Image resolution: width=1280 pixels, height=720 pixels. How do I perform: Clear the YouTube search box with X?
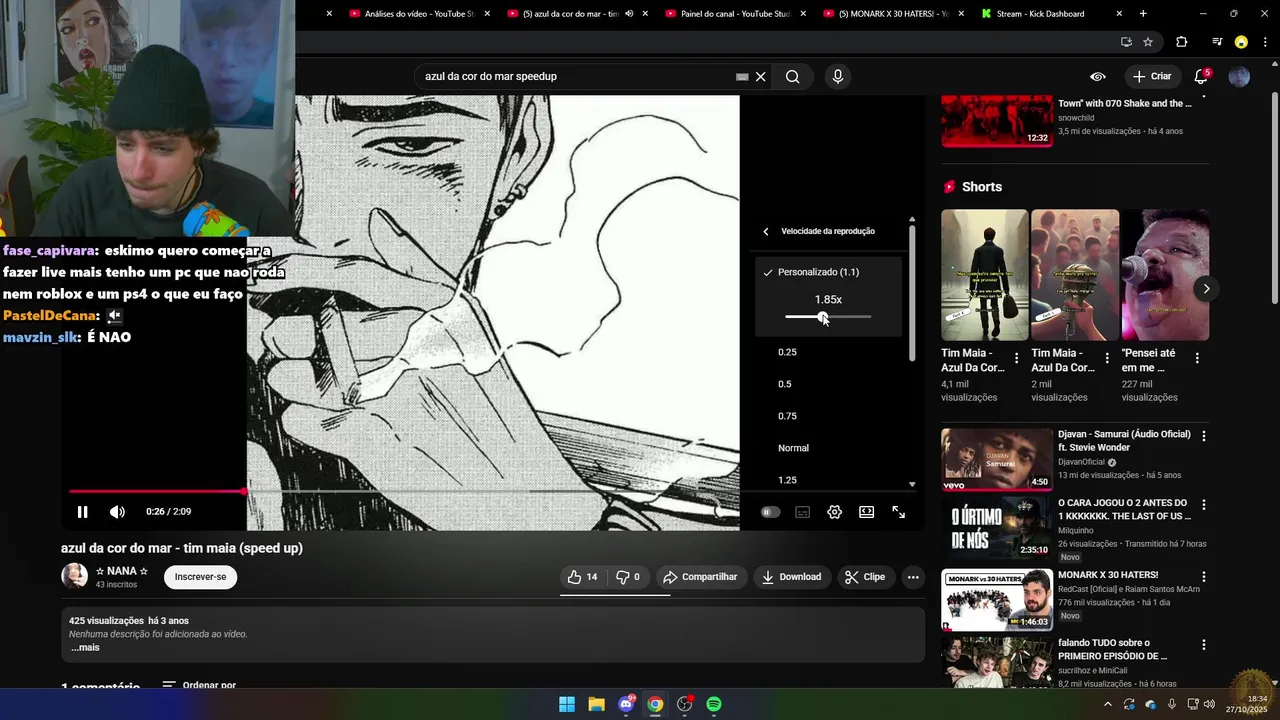(x=760, y=76)
